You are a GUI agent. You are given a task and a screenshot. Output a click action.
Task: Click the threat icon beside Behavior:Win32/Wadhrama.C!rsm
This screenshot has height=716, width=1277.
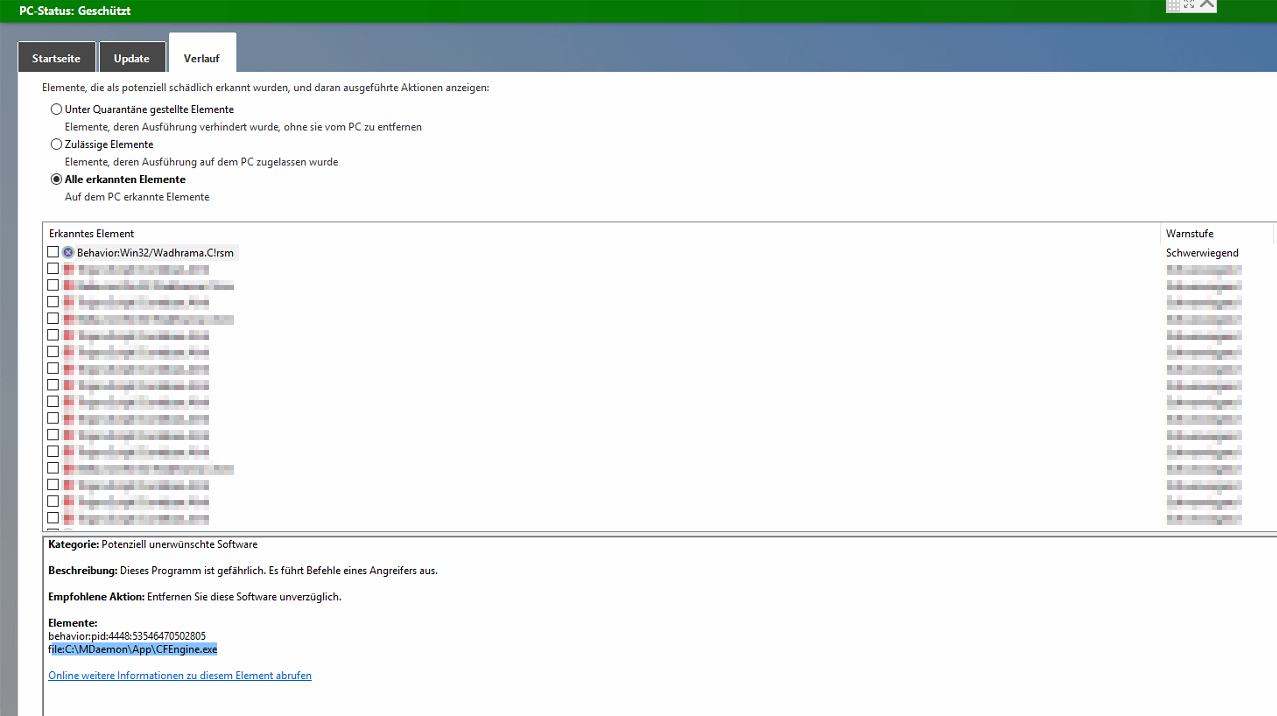pyautogui.click(x=68, y=253)
